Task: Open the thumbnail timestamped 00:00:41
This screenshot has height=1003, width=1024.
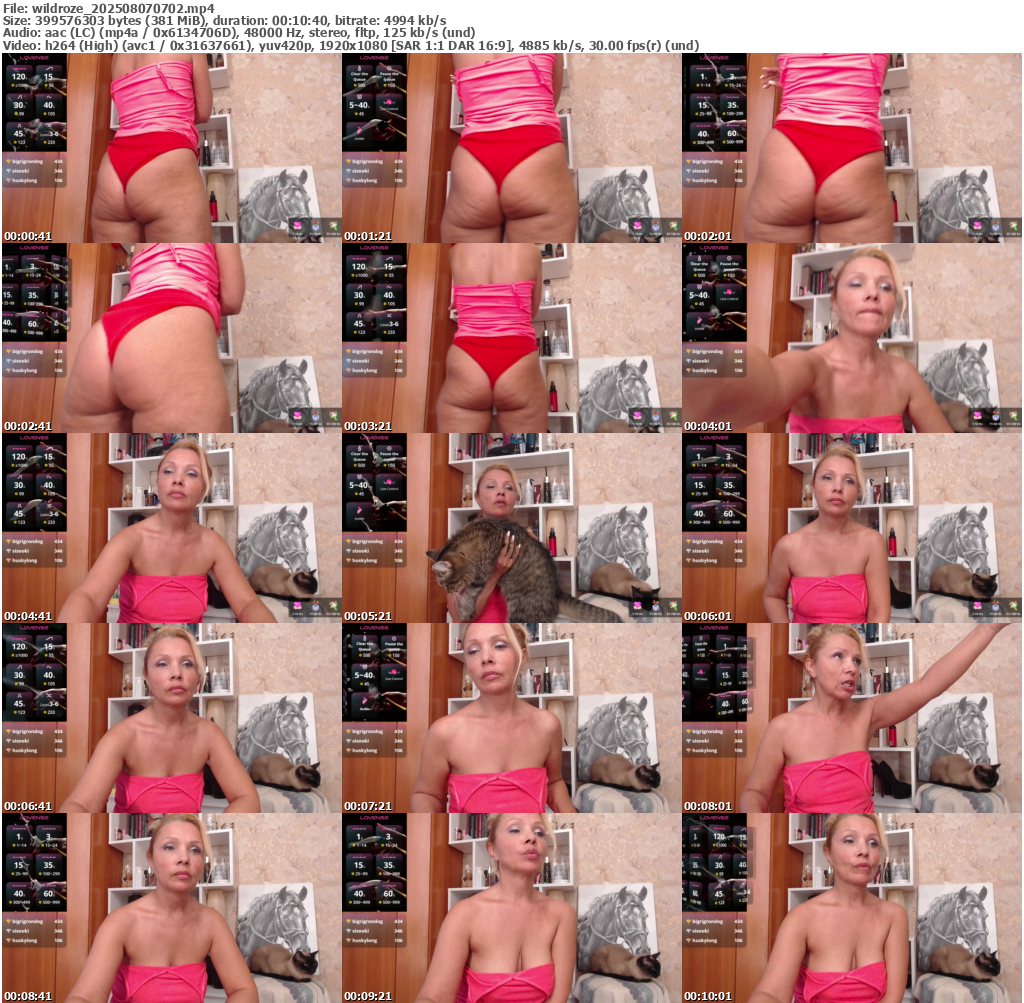Action: (x=171, y=148)
